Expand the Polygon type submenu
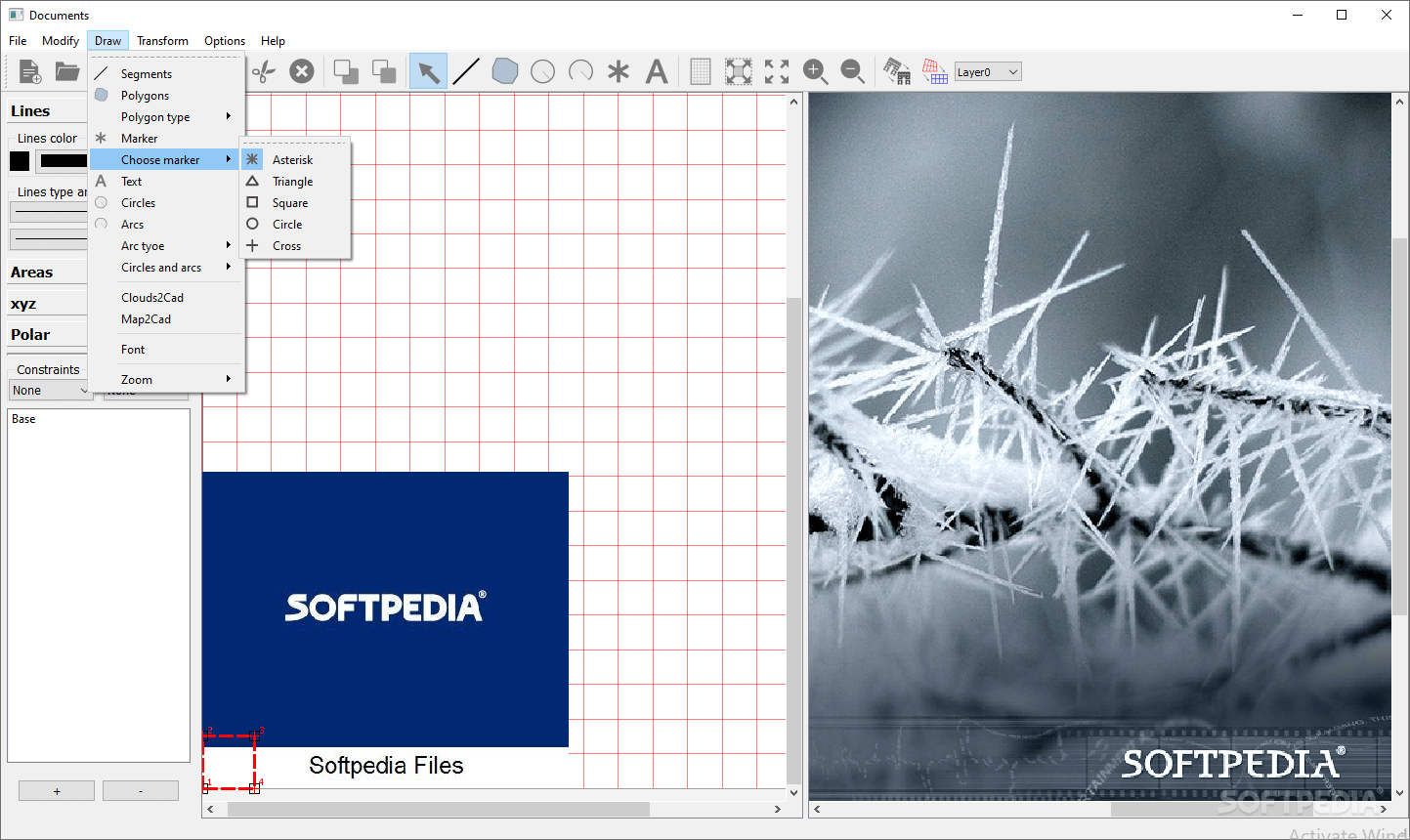The image size is (1410, 840). 165,117
